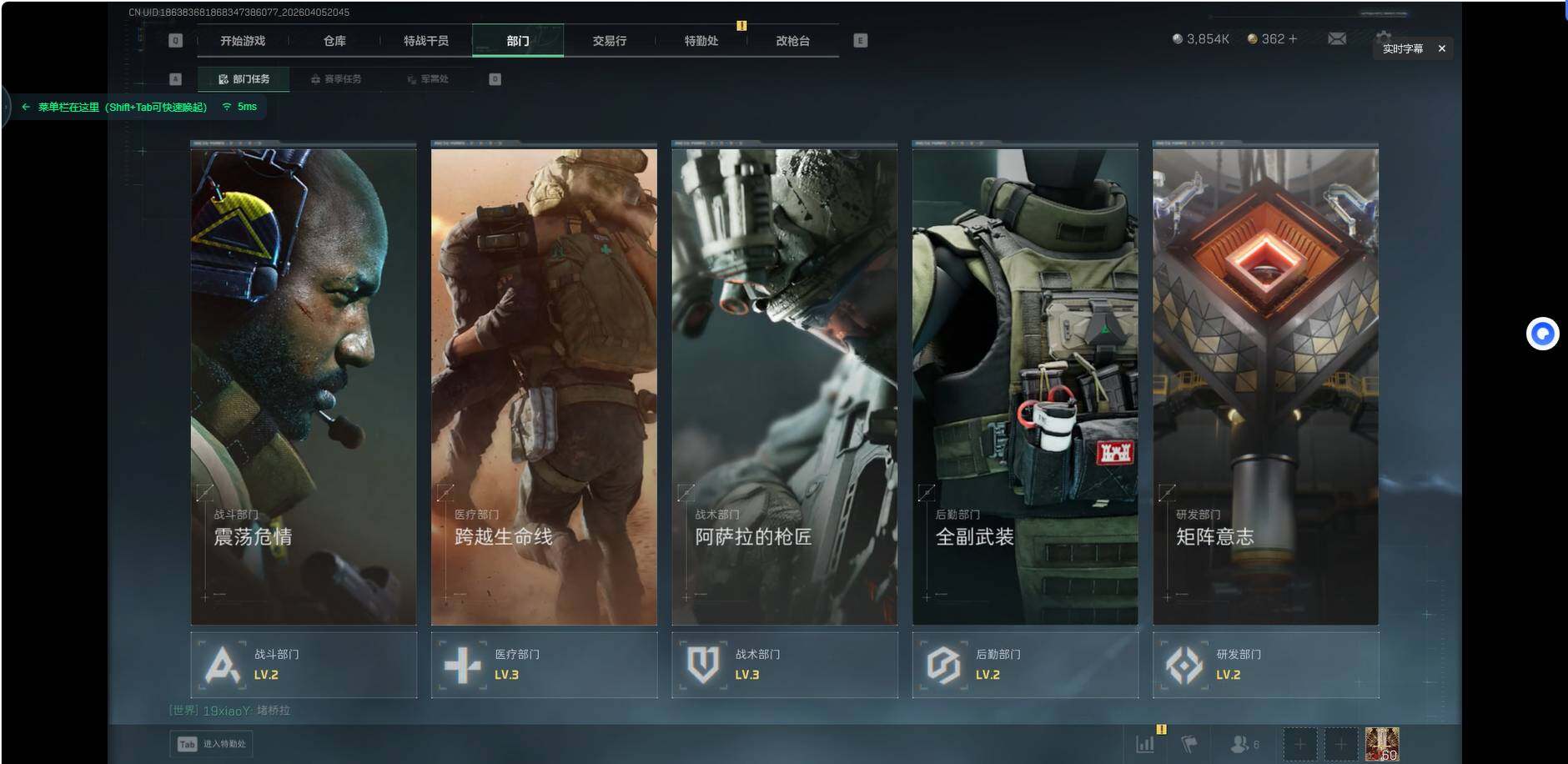1568x764 pixels.
Task: Click the blue floating assistant bubble
Action: tap(1542, 334)
